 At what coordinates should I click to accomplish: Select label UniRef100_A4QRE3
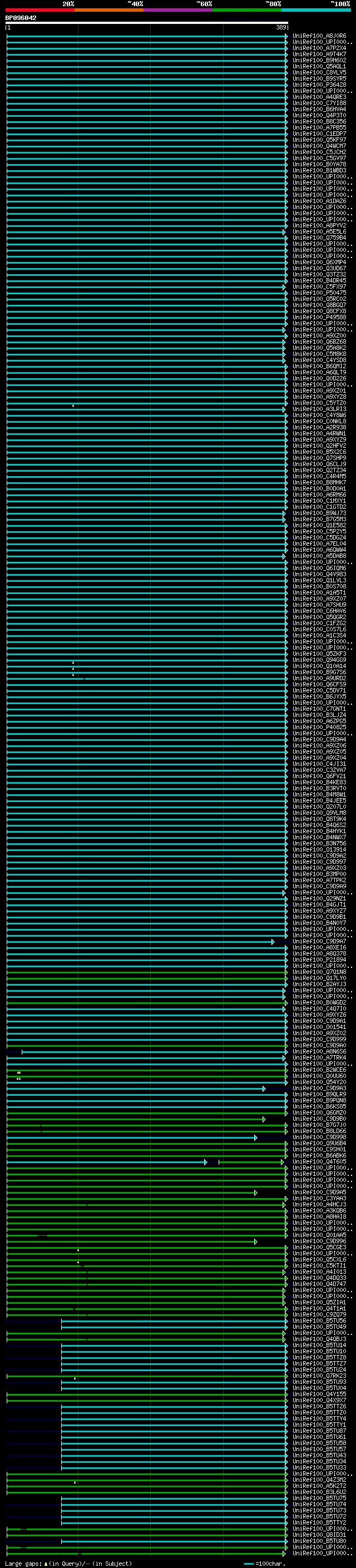pos(319,97)
